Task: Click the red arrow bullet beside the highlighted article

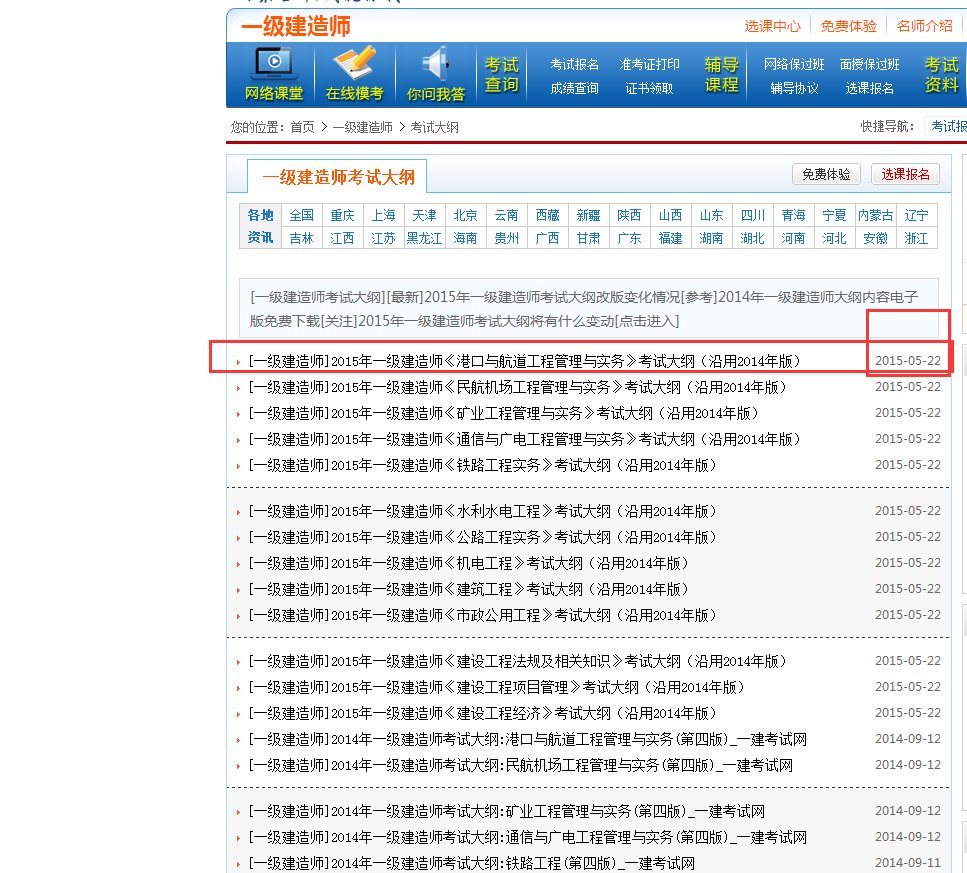Action: pos(238,359)
